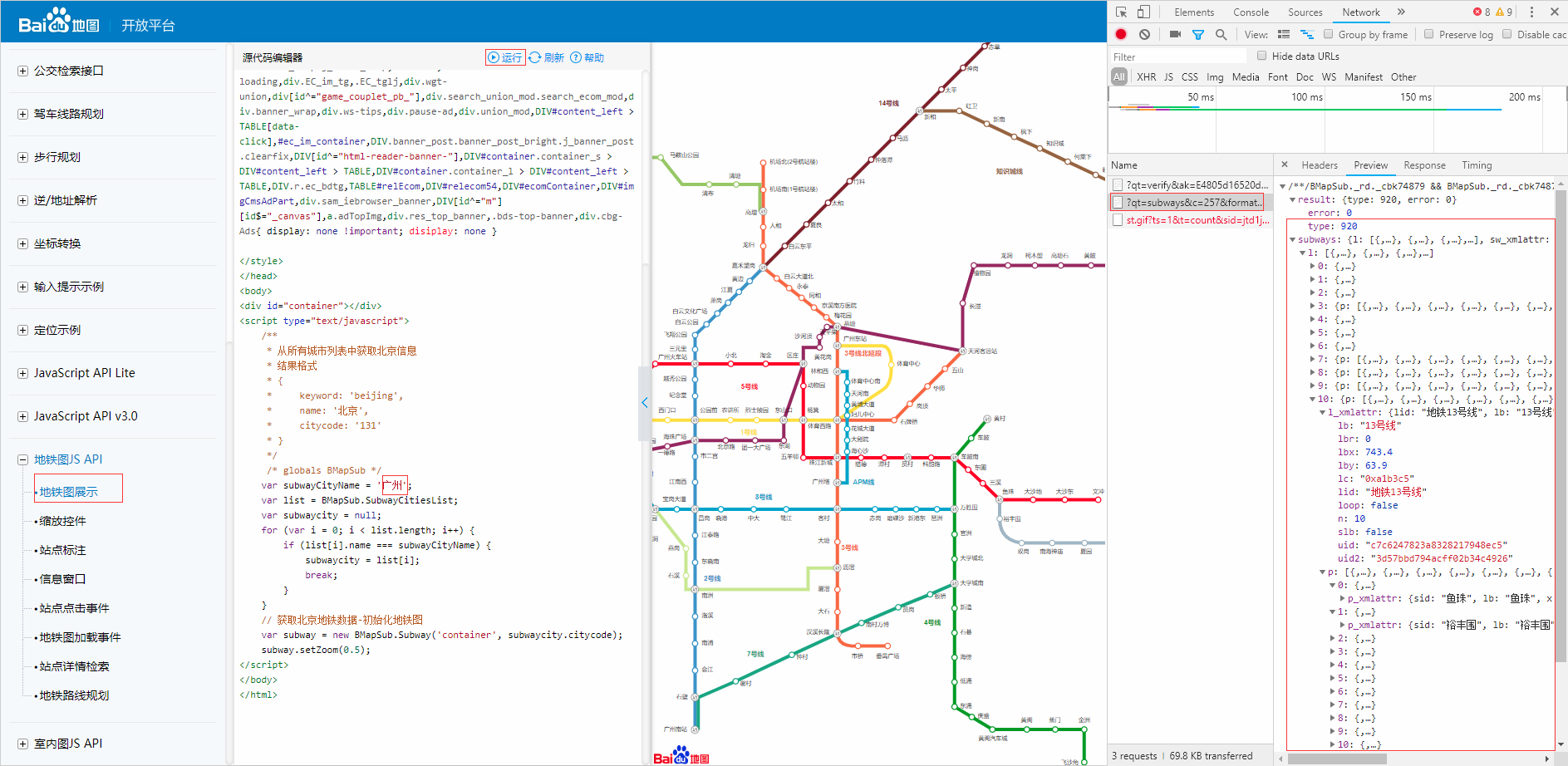Click the capture screenshots camera icon
Viewport: 1568px width, 766px height.
tap(1175, 34)
